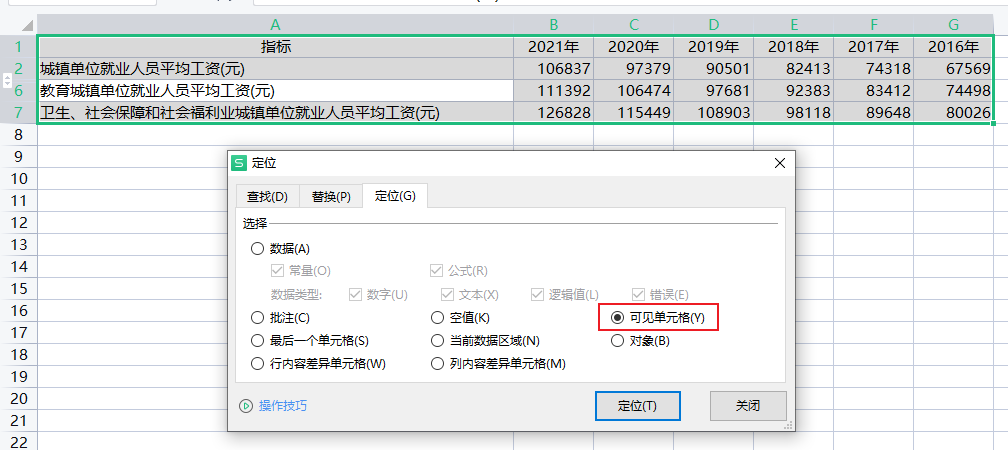
Task: Click the cell with value 74498
Action: click(x=953, y=91)
